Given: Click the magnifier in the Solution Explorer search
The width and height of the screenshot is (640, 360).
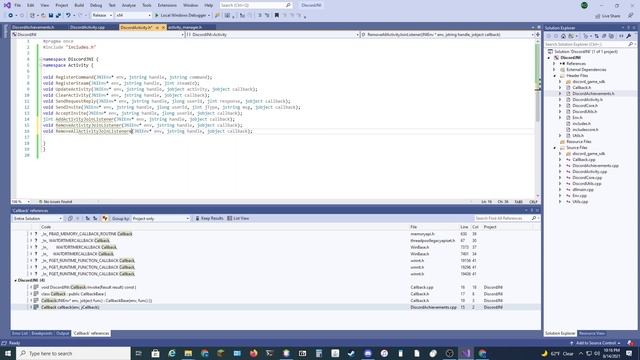Looking at the screenshot, I should (631, 44).
